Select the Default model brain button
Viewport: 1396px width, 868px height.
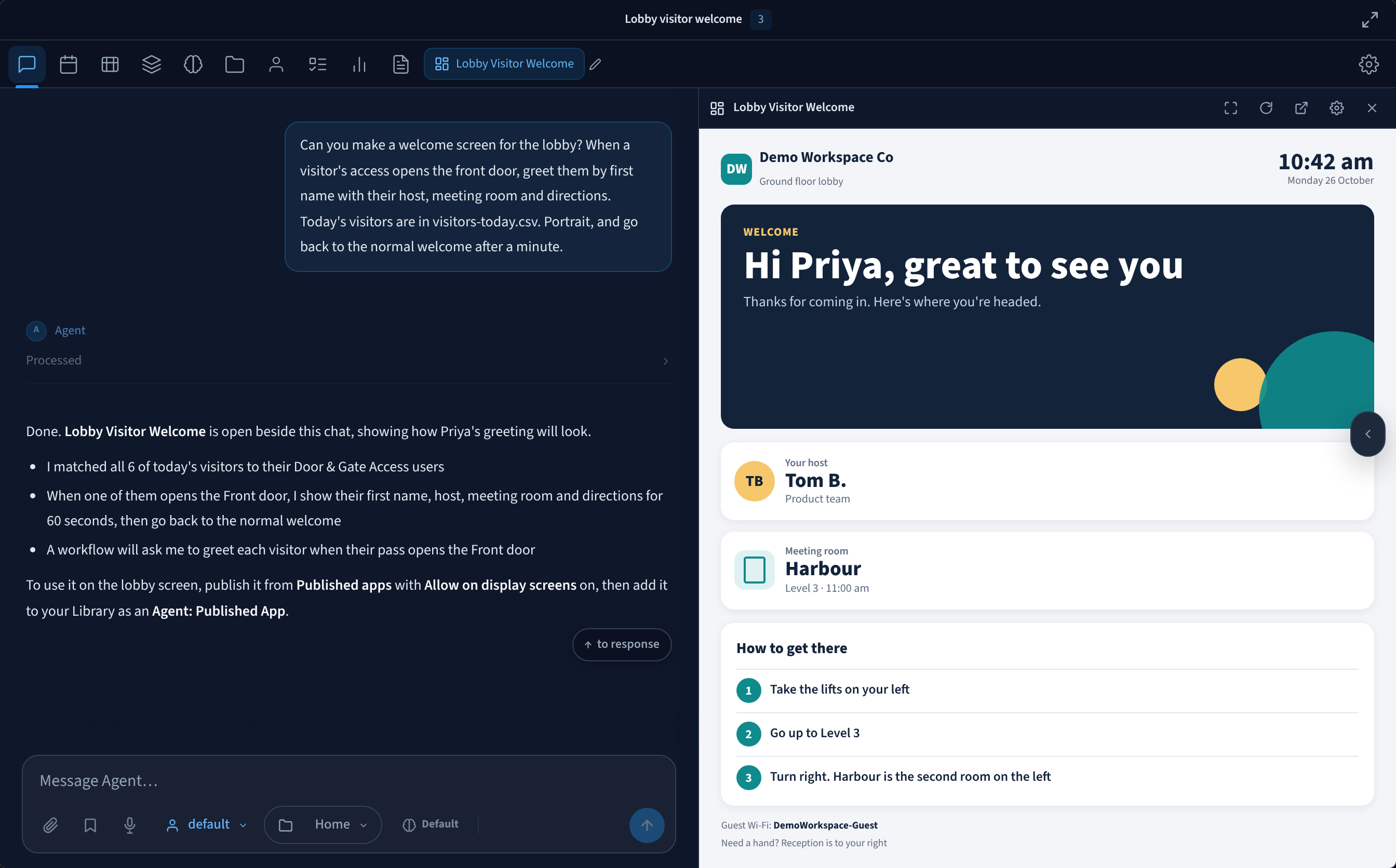(x=431, y=824)
